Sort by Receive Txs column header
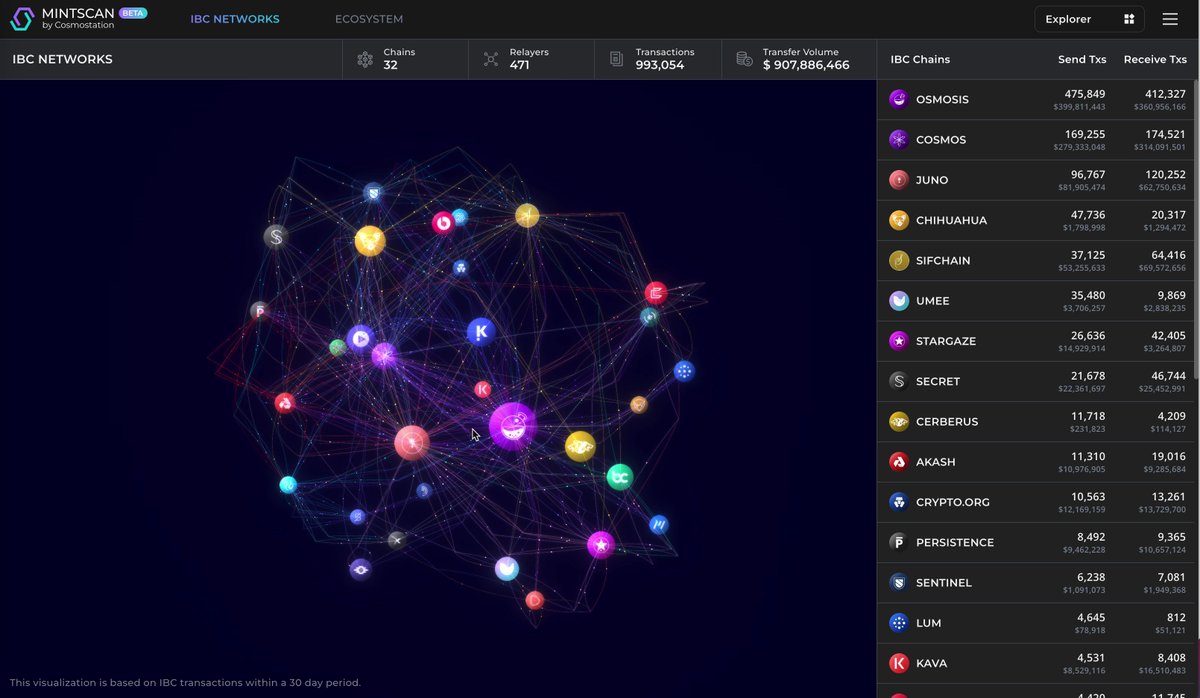Image resolution: width=1200 pixels, height=698 pixels. (x=1155, y=59)
